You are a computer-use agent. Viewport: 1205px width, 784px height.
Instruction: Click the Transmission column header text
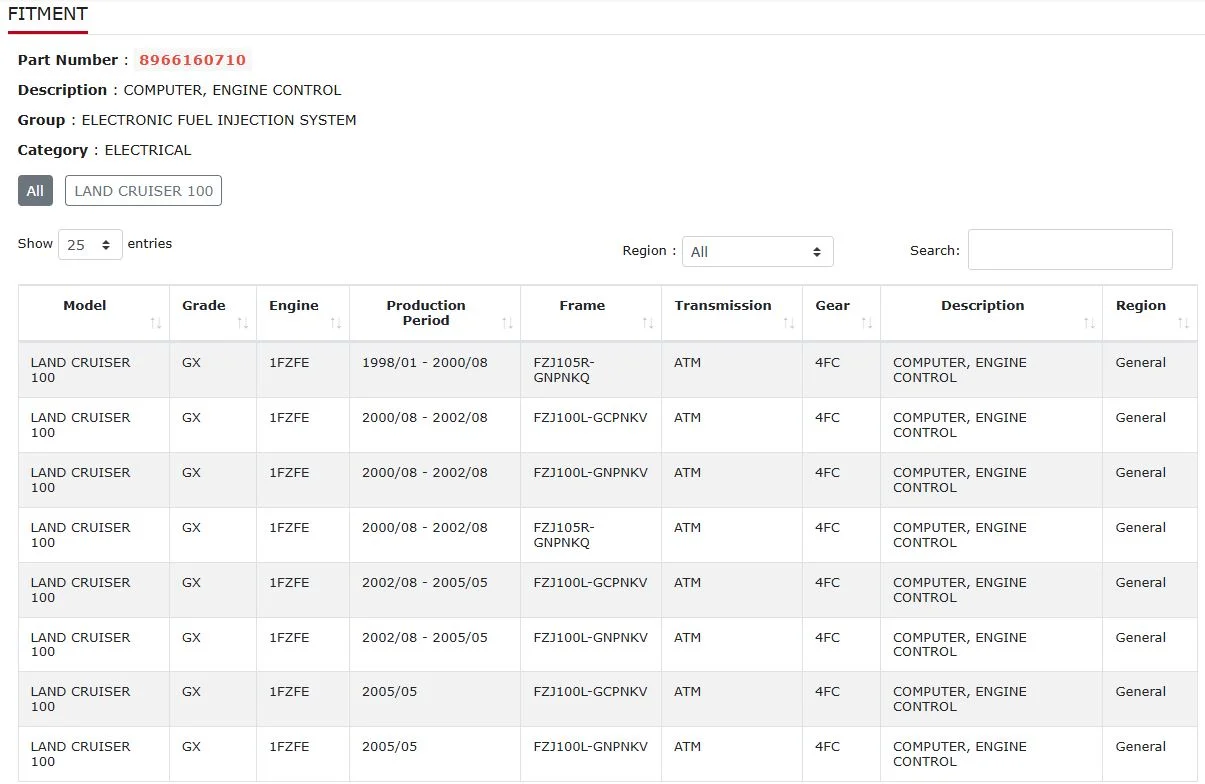tap(723, 306)
